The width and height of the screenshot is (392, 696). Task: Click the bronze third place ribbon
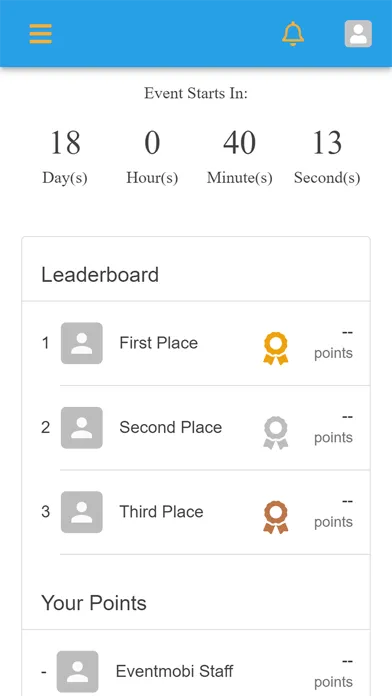[x=276, y=517]
